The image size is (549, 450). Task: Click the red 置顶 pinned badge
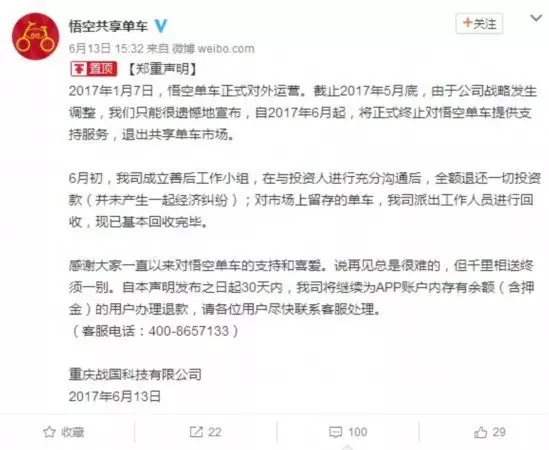(94, 69)
